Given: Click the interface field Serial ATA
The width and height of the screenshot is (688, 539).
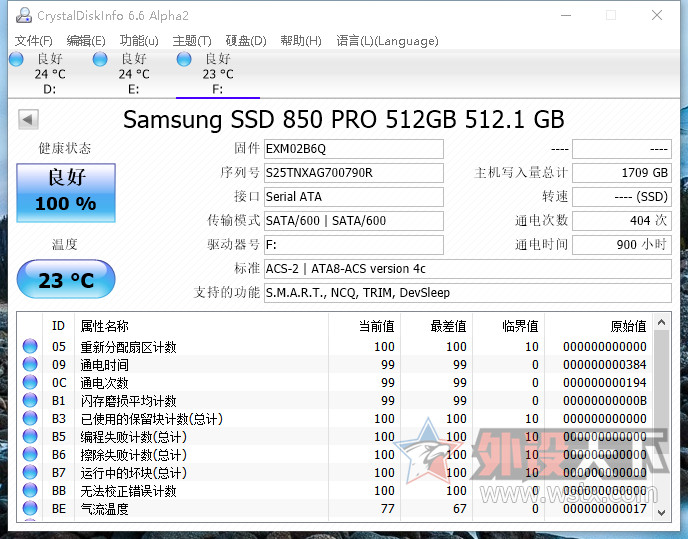Looking at the screenshot, I should pyautogui.click(x=354, y=197).
